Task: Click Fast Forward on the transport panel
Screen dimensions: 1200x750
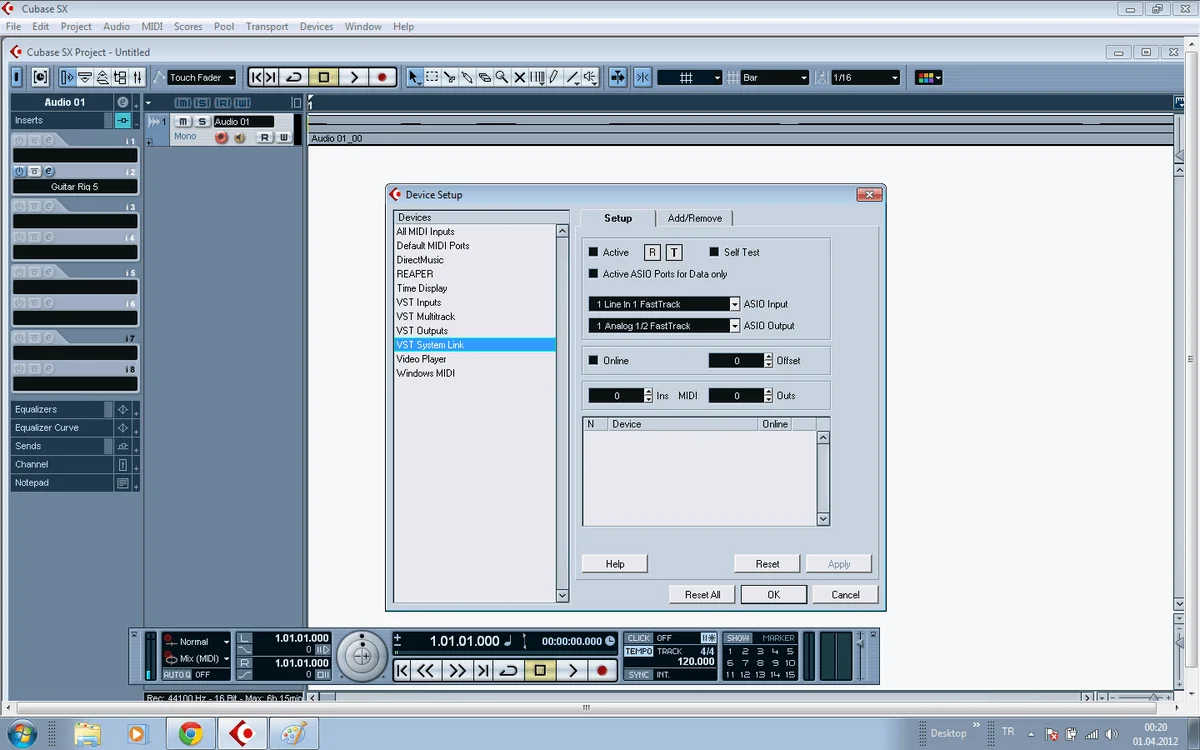Action: pos(457,670)
